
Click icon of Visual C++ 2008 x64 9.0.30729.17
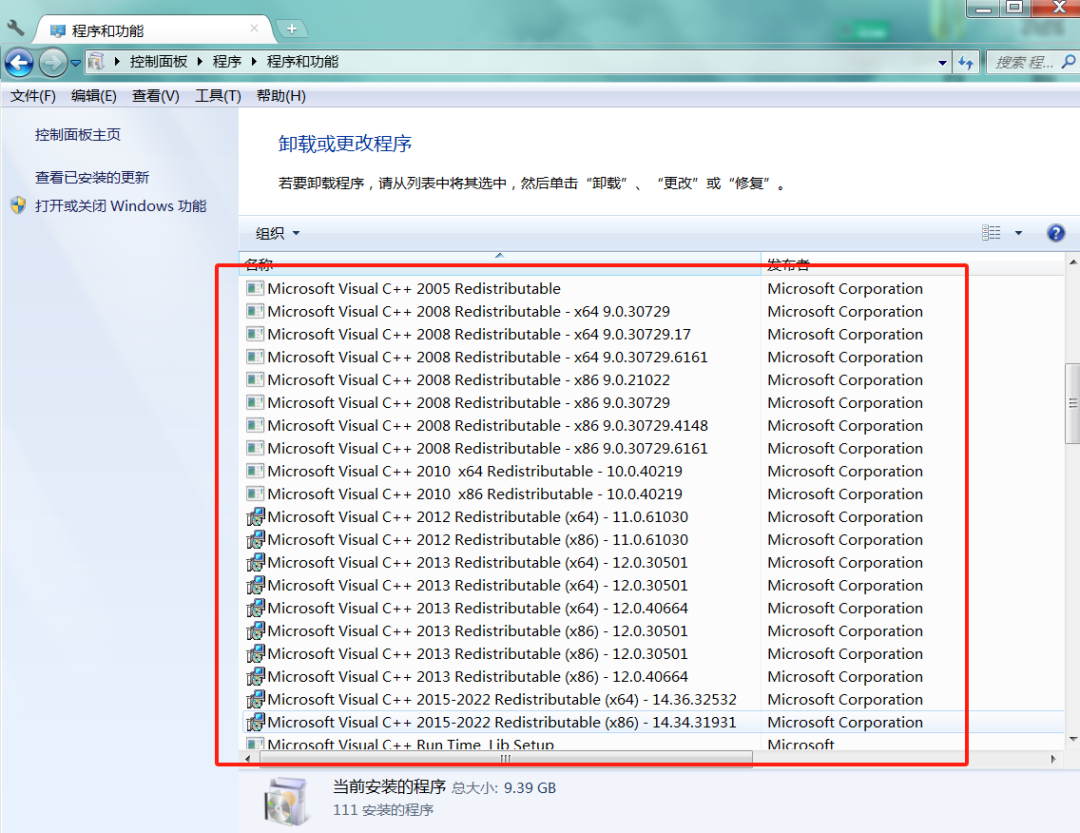[x=255, y=334]
